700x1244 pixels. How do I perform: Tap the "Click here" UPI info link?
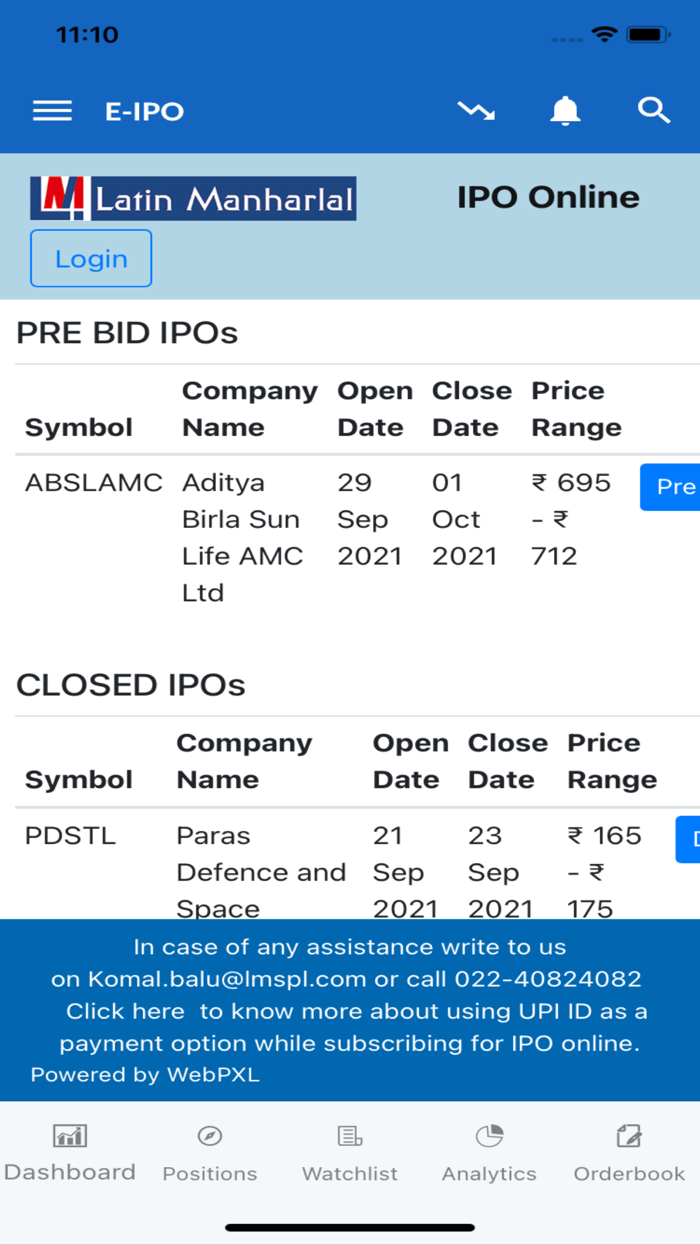(x=125, y=1011)
